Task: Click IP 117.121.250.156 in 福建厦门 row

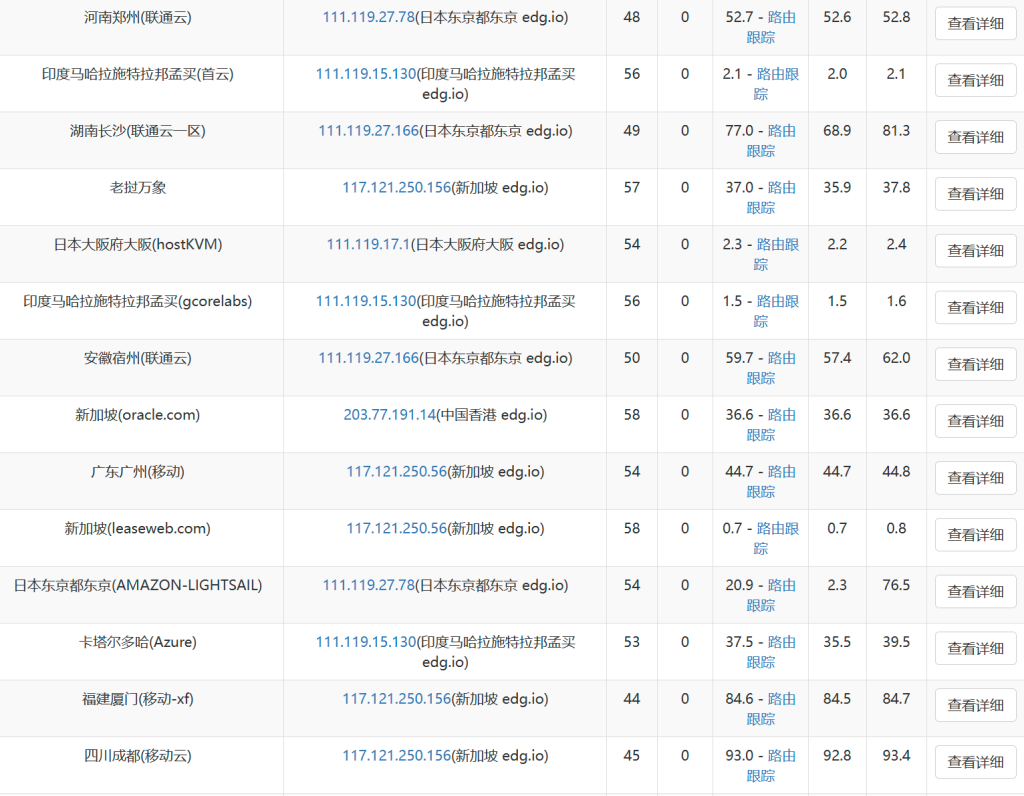Action: (x=397, y=699)
